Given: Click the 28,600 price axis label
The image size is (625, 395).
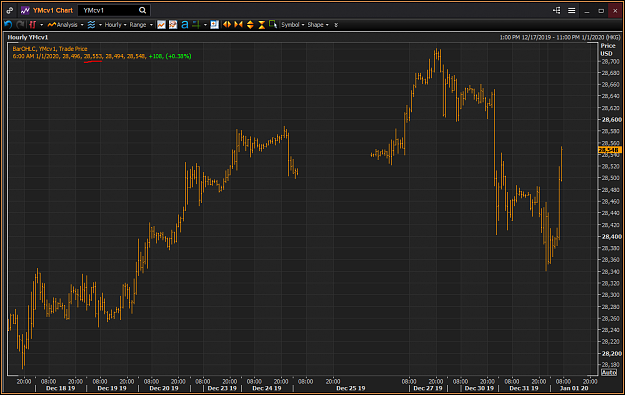Looking at the screenshot, I should tap(611, 120).
